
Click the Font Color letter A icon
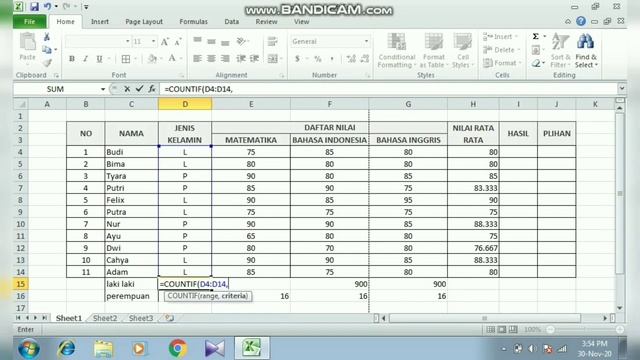coord(172,59)
